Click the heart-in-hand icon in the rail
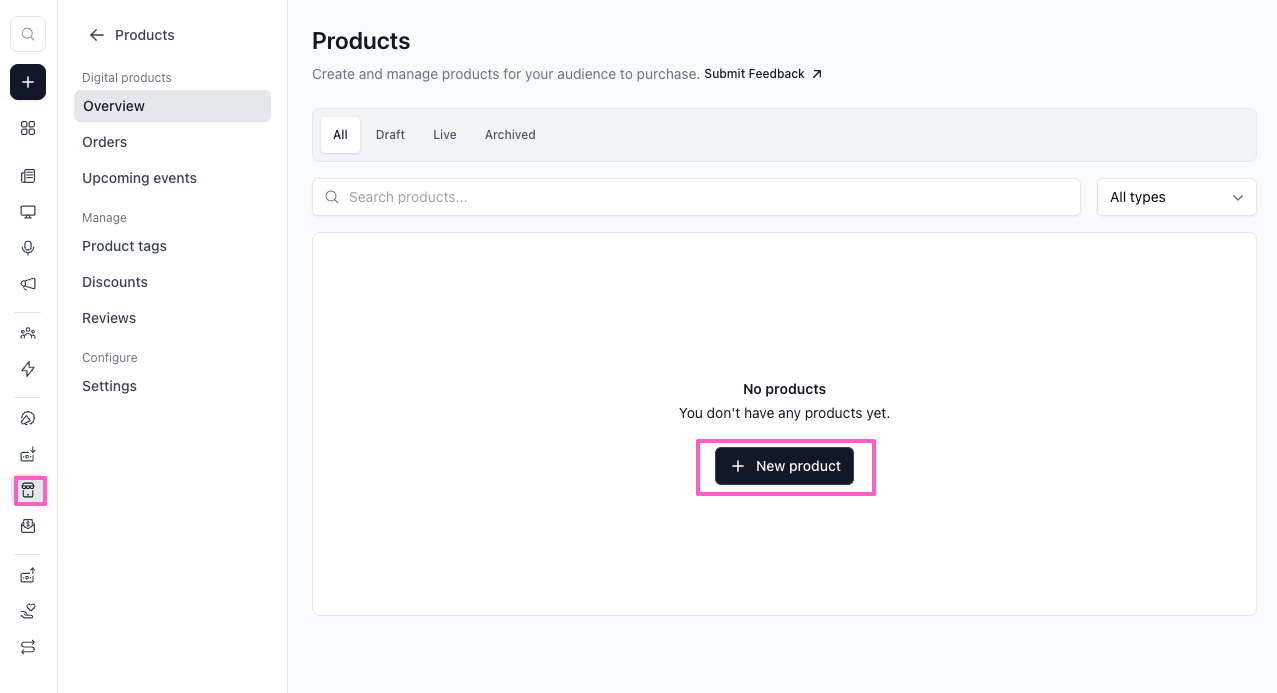1277x693 pixels. [x=28, y=611]
